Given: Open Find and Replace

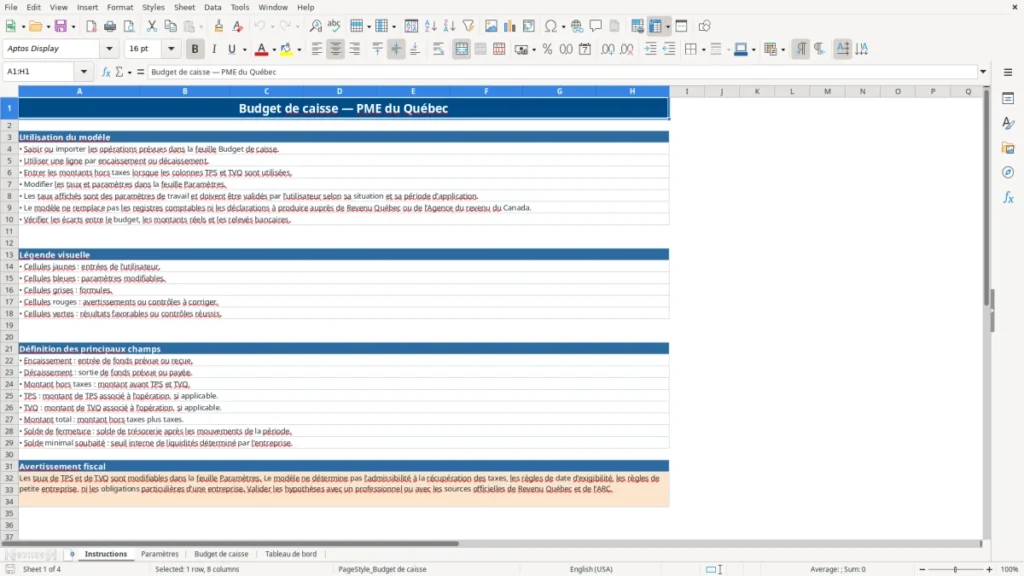Looking at the screenshot, I should click(x=315, y=26).
